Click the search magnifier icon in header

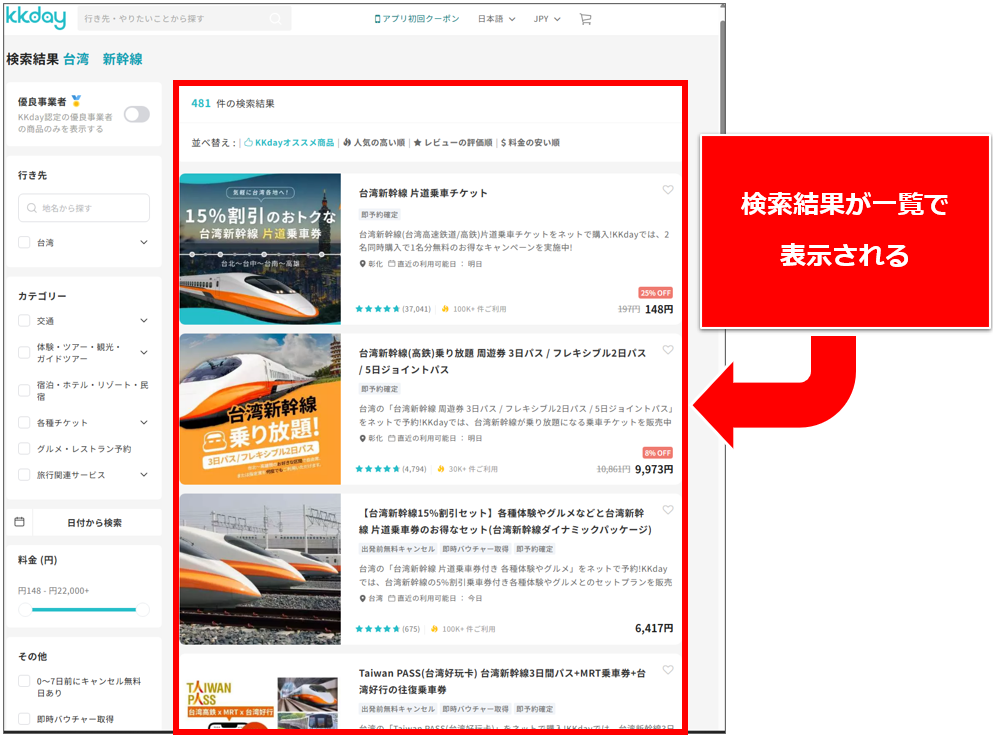275,19
